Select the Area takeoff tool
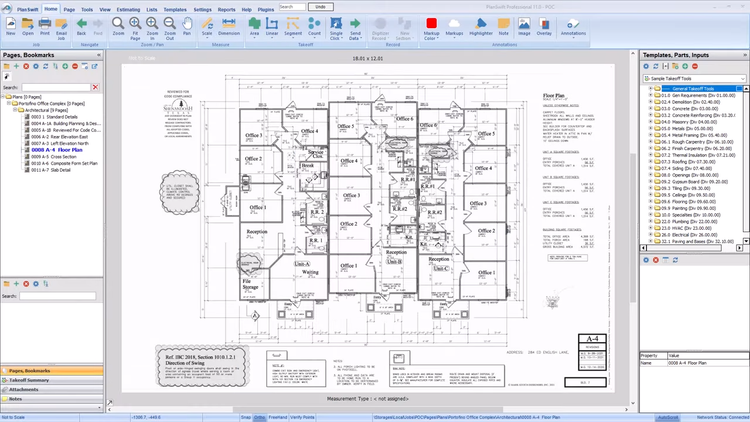 click(256, 24)
